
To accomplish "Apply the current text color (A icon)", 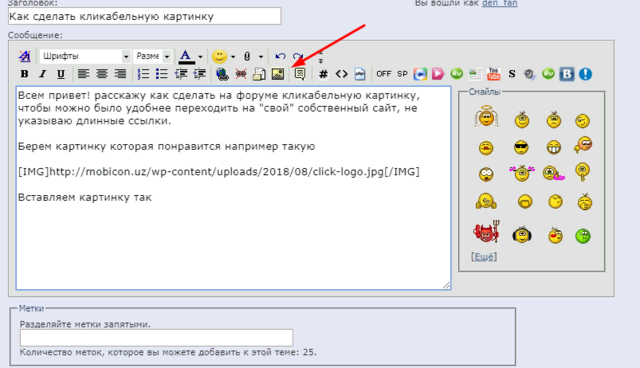I will [186, 56].
